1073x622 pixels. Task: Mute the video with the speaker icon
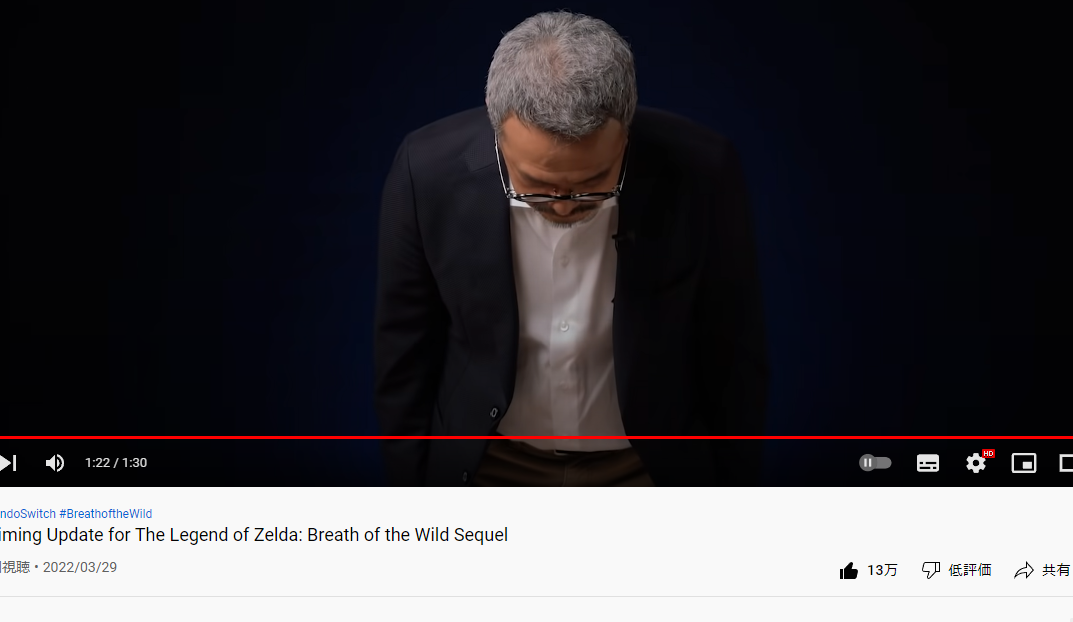click(x=55, y=463)
